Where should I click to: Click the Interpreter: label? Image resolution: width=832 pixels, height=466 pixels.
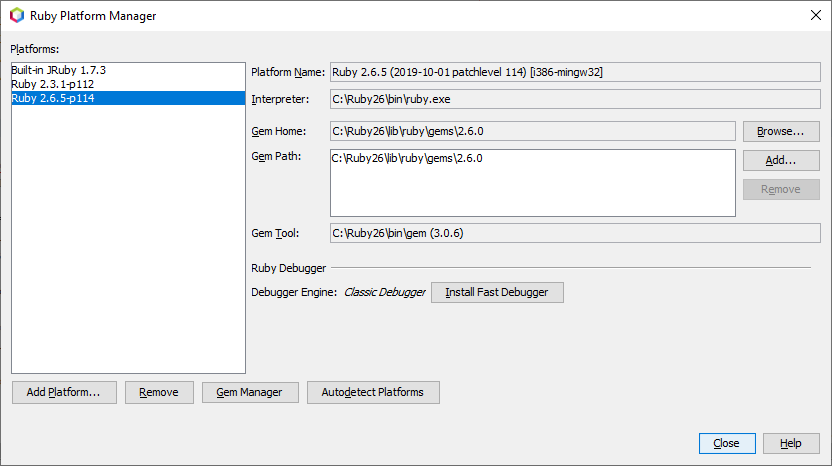(280, 99)
